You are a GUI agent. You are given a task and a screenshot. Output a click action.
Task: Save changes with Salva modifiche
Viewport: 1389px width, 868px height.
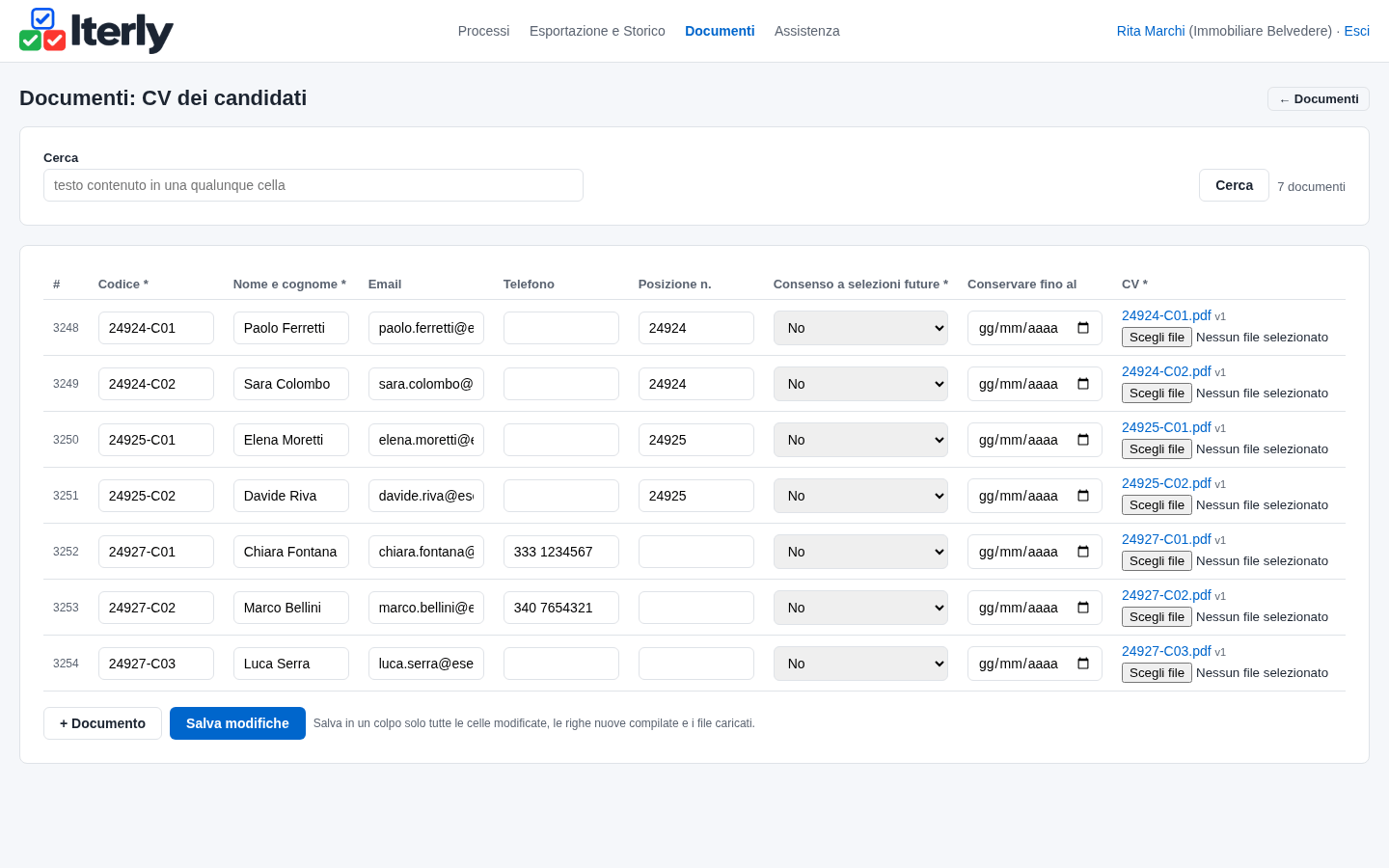(x=237, y=723)
